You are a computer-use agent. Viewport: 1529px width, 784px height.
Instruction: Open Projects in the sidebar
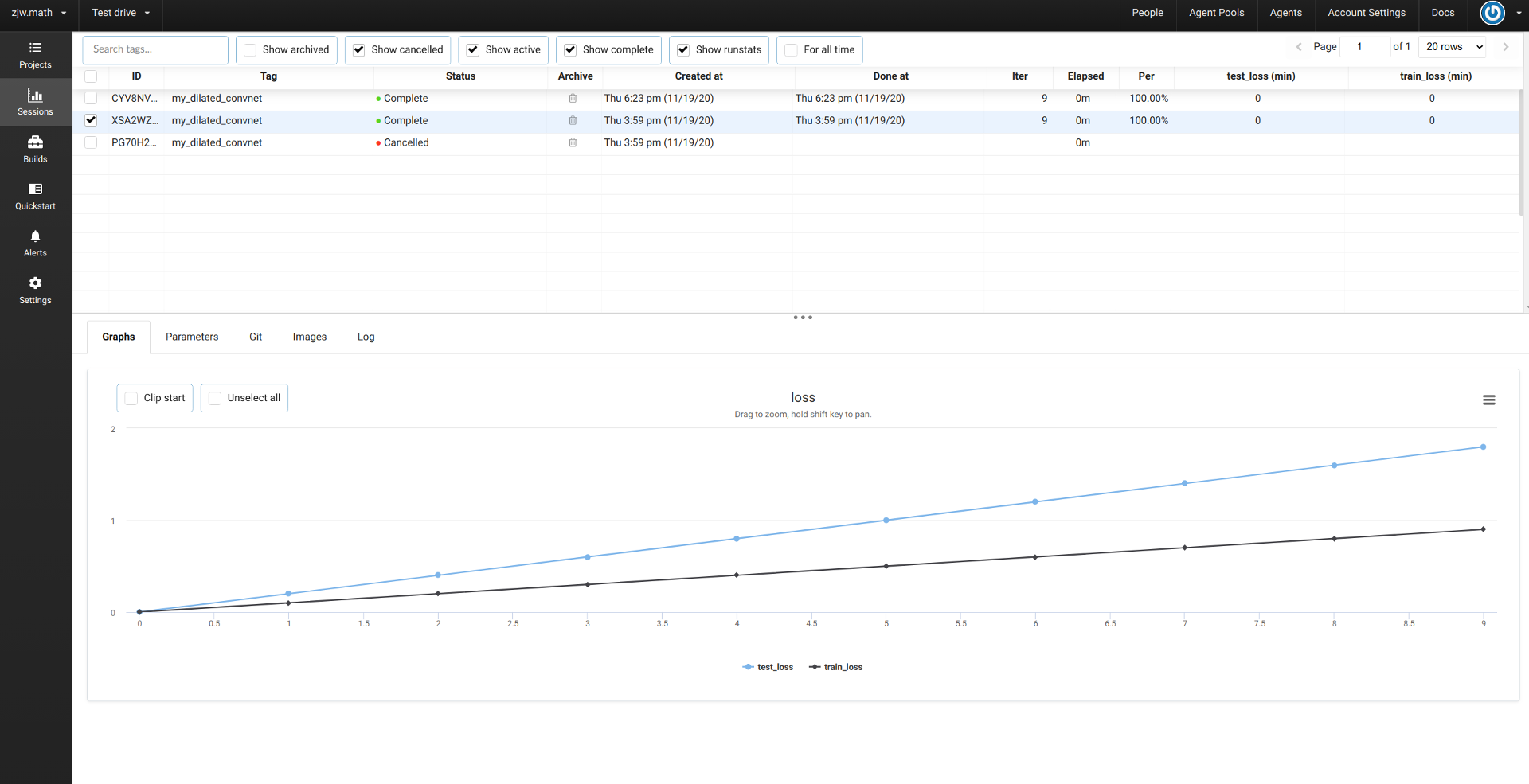35,55
